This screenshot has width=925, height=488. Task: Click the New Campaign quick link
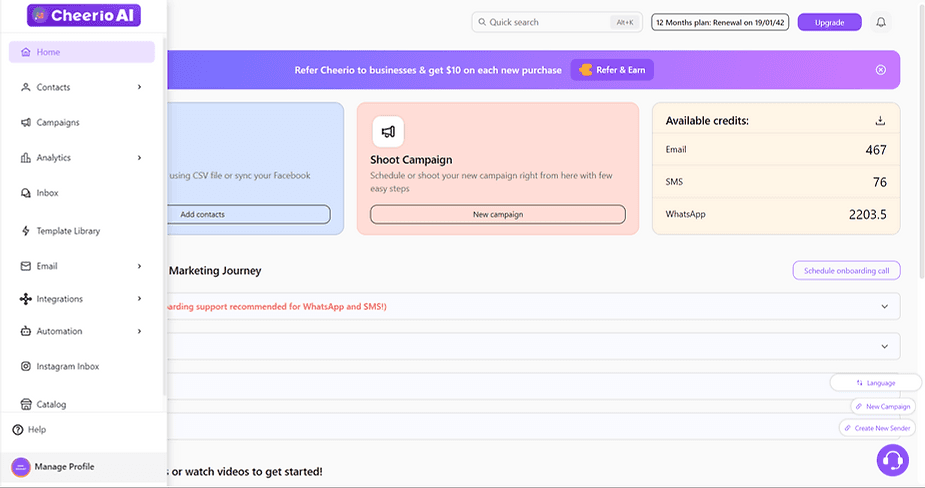coord(883,407)
